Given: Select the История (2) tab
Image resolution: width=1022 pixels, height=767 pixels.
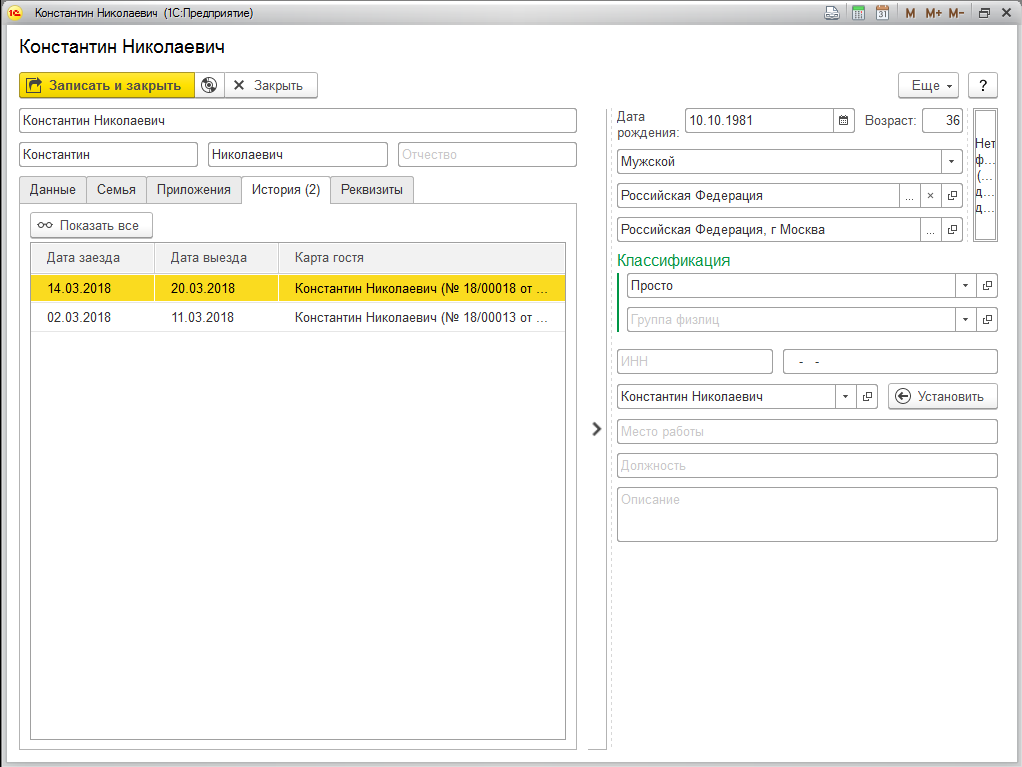Looking at the screenshot, I should pos(286,190).
